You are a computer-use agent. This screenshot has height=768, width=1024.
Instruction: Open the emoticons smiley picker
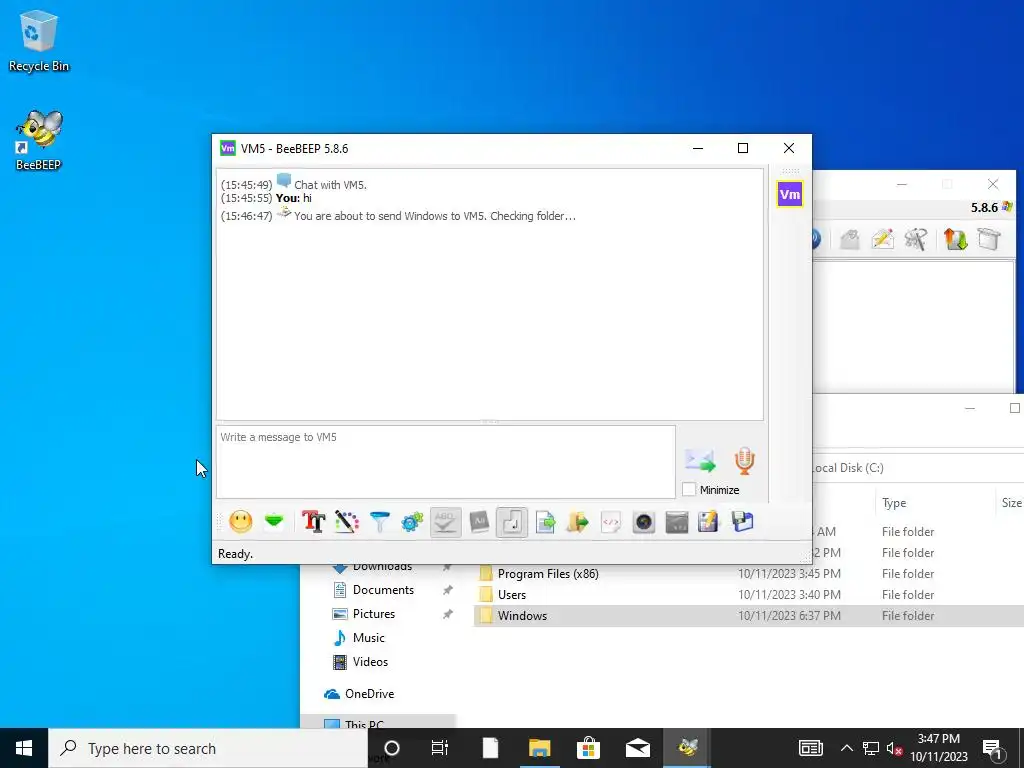click(x=240, y=522)
